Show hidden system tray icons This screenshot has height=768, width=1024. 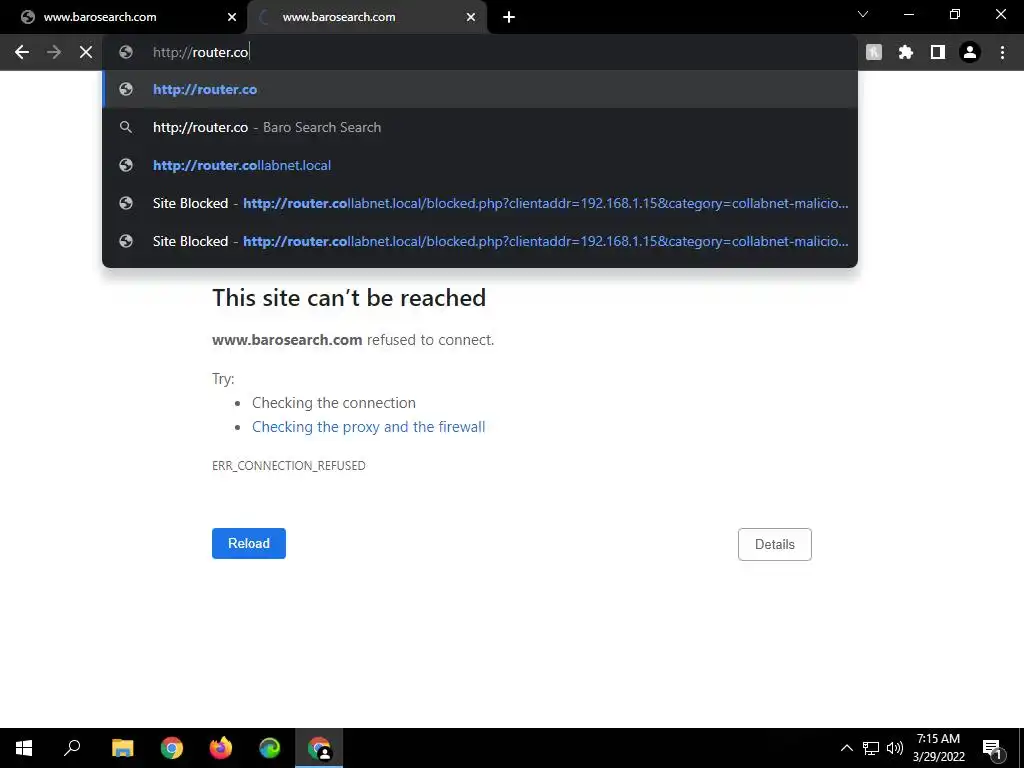click(846, 748)
